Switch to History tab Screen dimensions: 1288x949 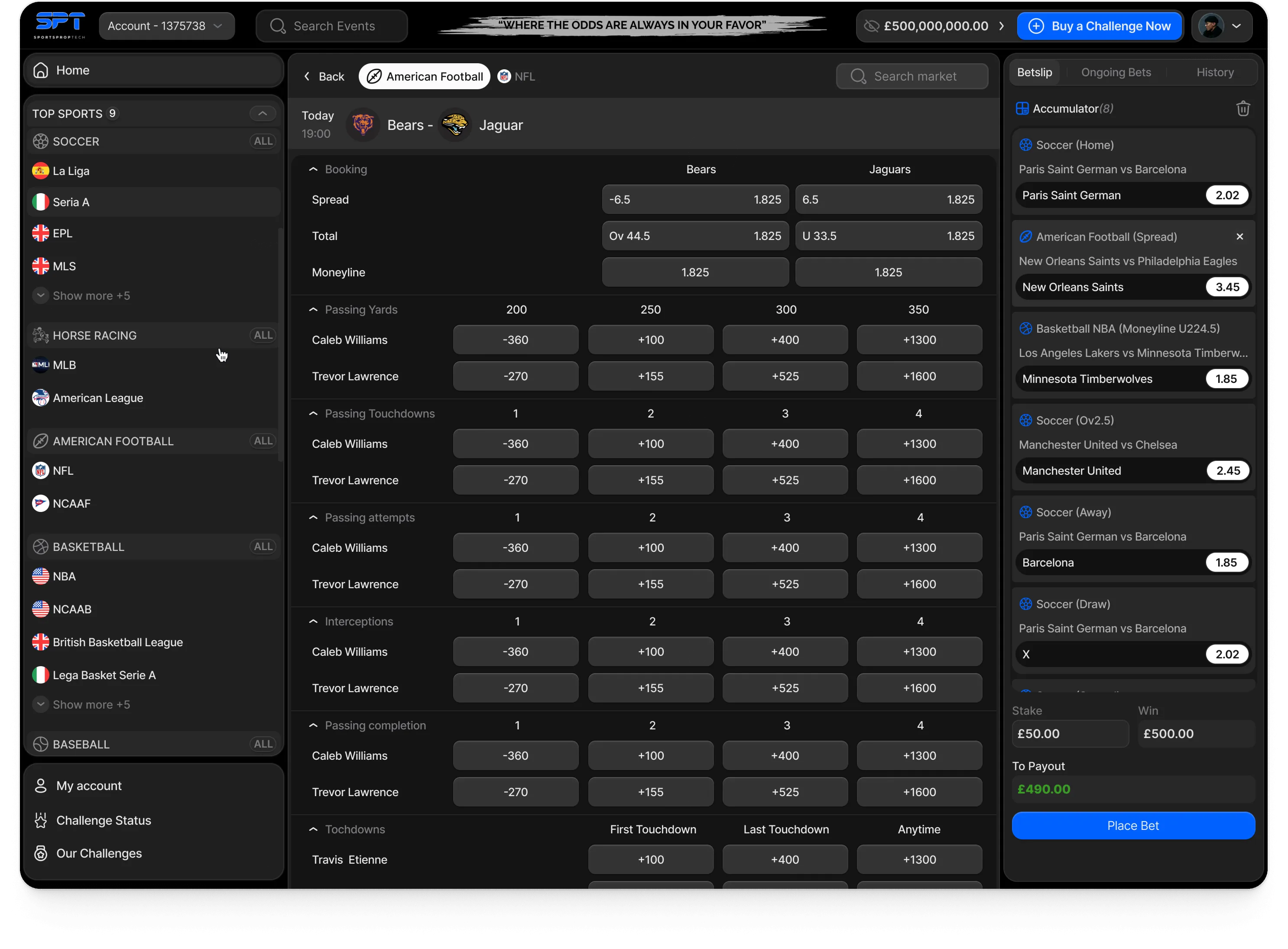(1214, 72)
